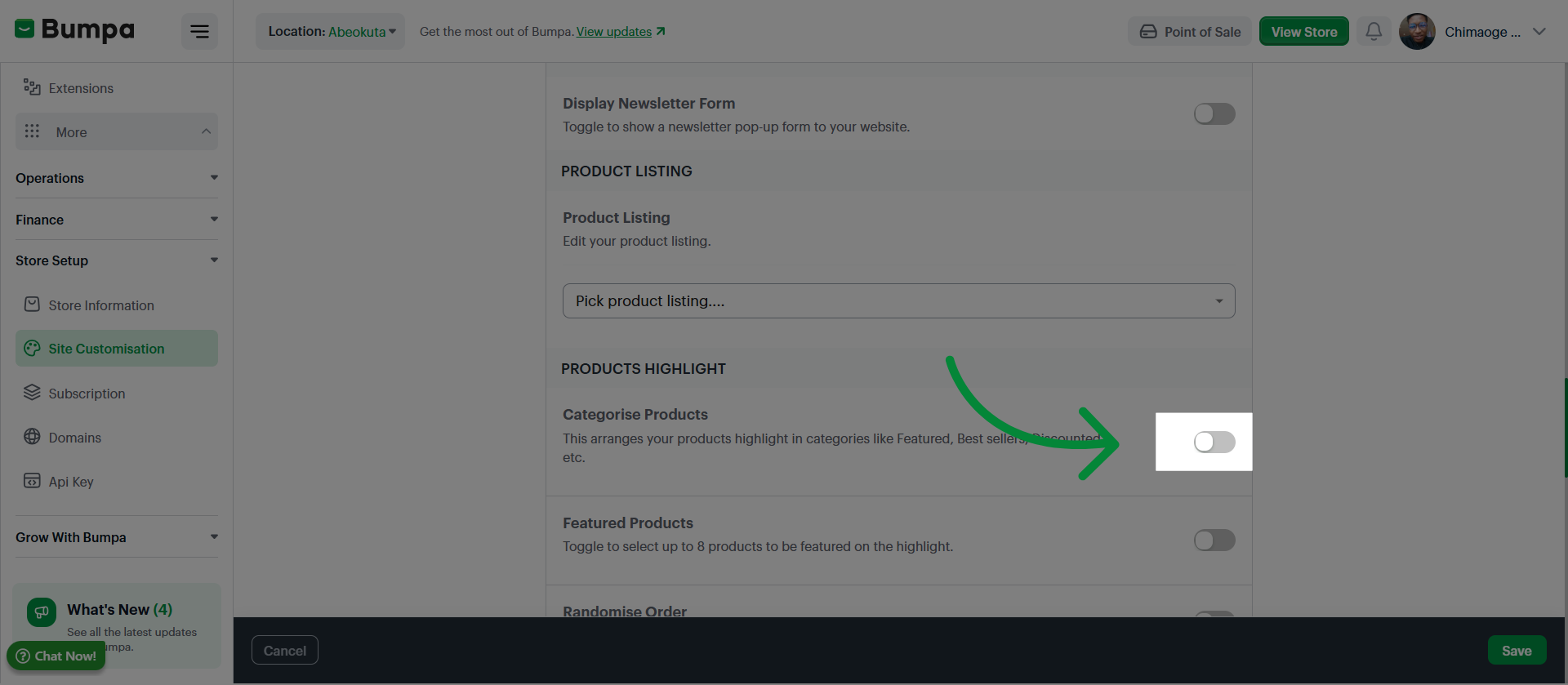Expand the Finance section
The image size is (1568, 685).
click(x=117, y=219)
